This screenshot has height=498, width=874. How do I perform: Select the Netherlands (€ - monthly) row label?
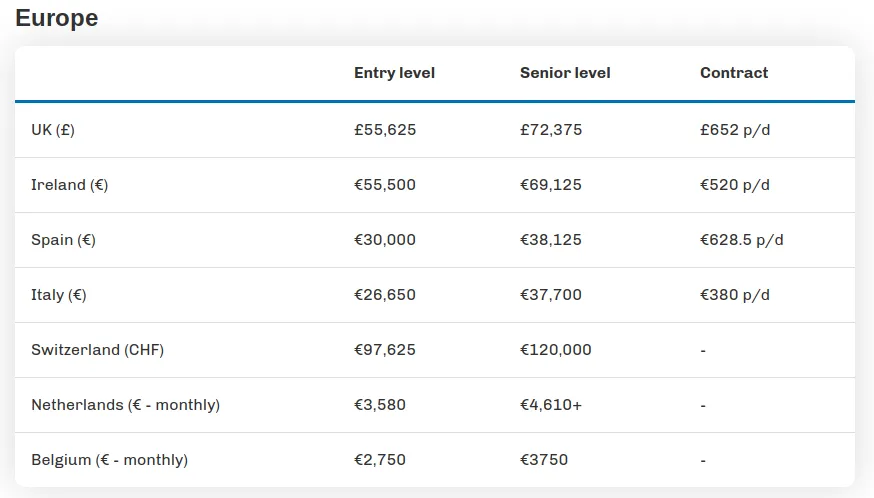[125, 405]
